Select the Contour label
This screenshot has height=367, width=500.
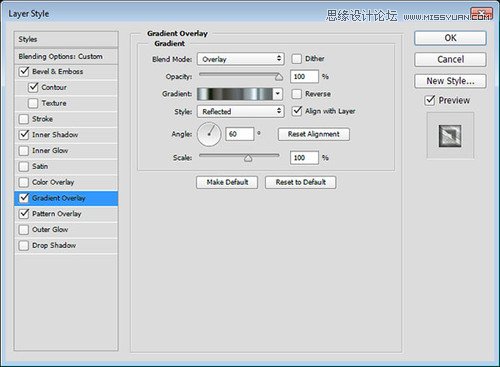(x=54, y=87)
